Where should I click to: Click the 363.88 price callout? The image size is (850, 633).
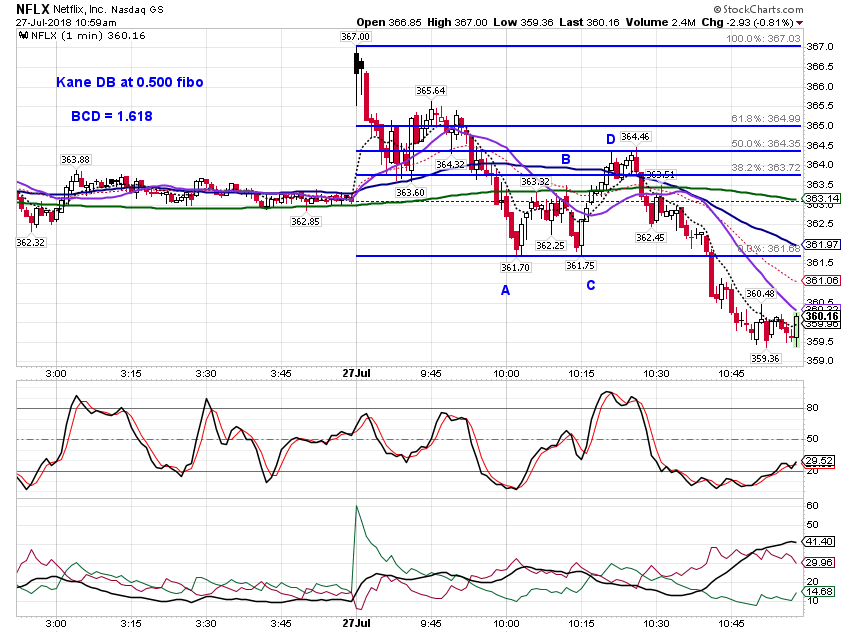click(x=75, y=160)
